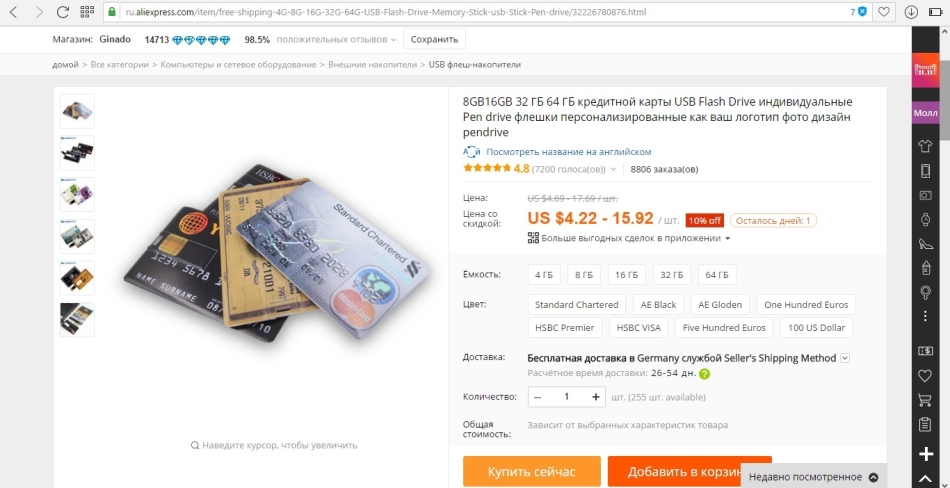Click Посмотреть название на английском link
Image resolution: width=950 pixels, height=488 pixels.
(568, 152)
